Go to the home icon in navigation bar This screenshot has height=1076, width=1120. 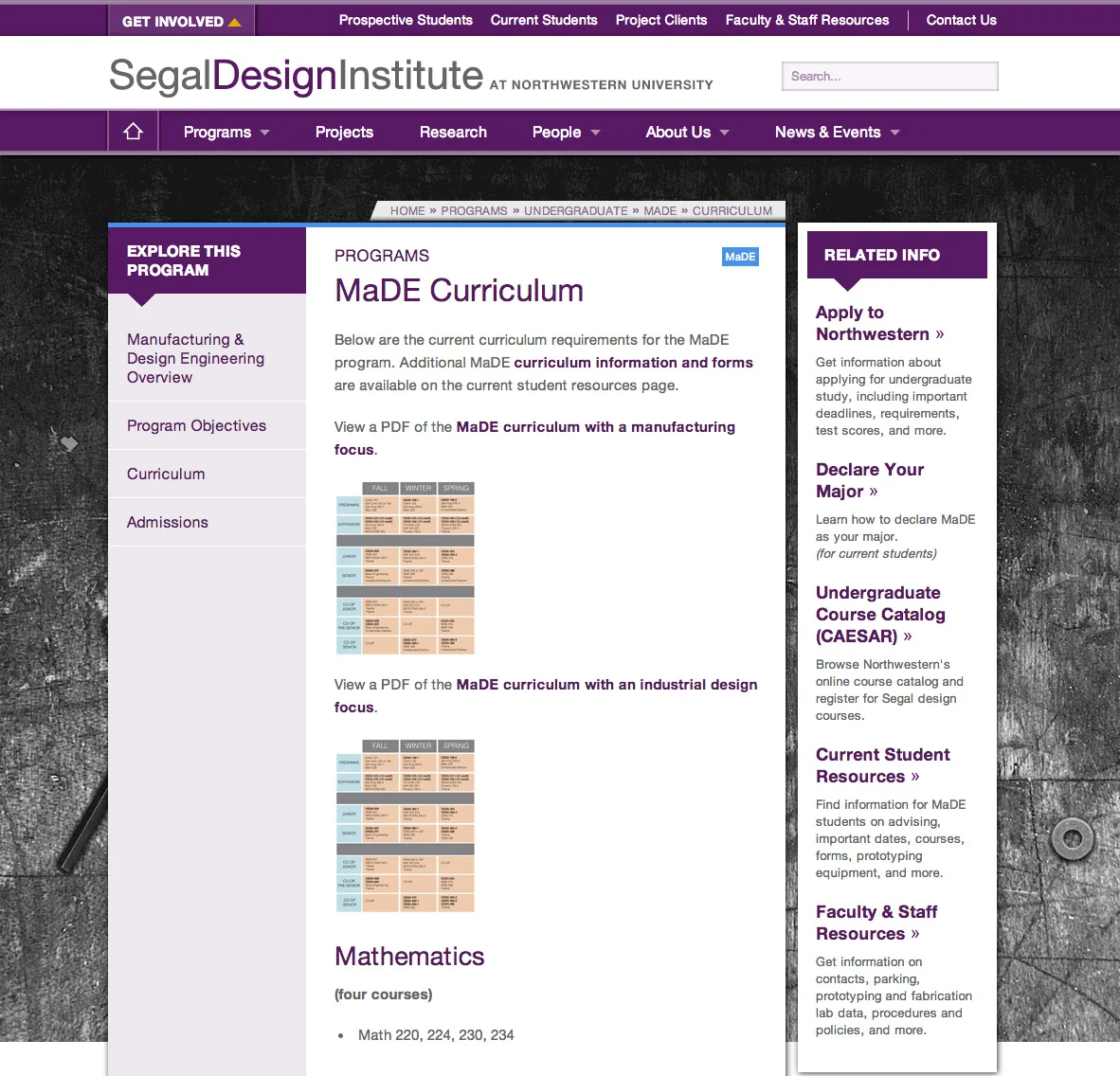coord(133,132)
